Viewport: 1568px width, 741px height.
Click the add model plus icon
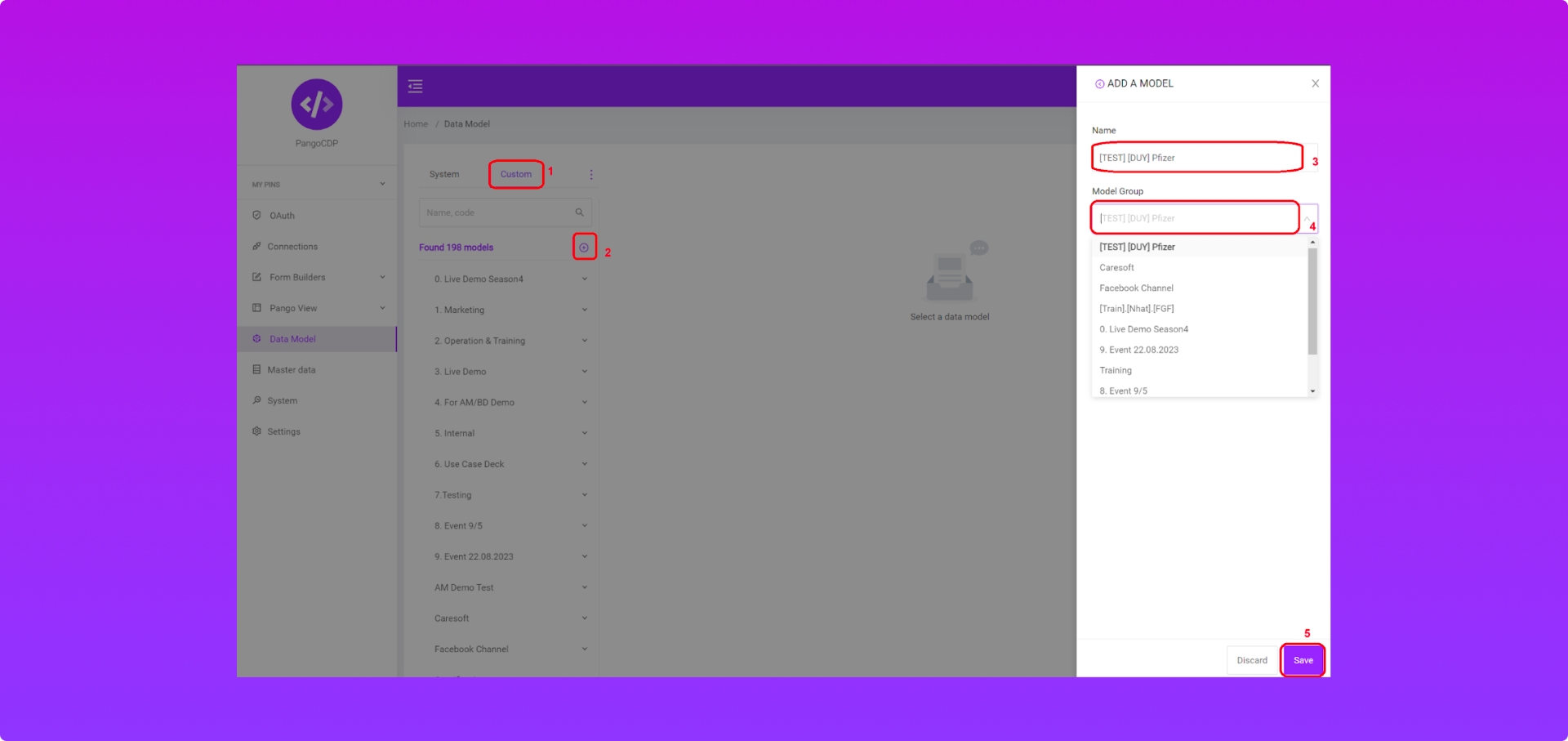584,248
